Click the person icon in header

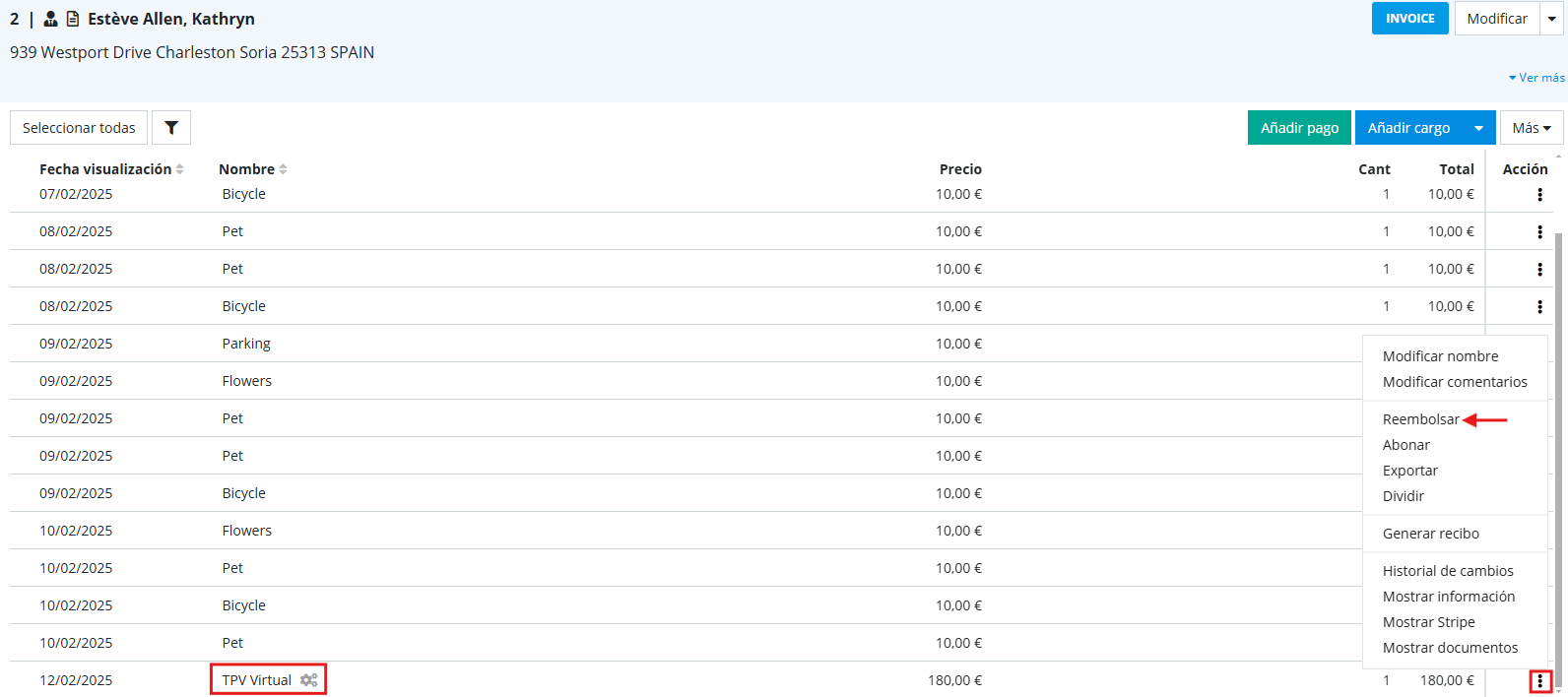tap(51, 19)
